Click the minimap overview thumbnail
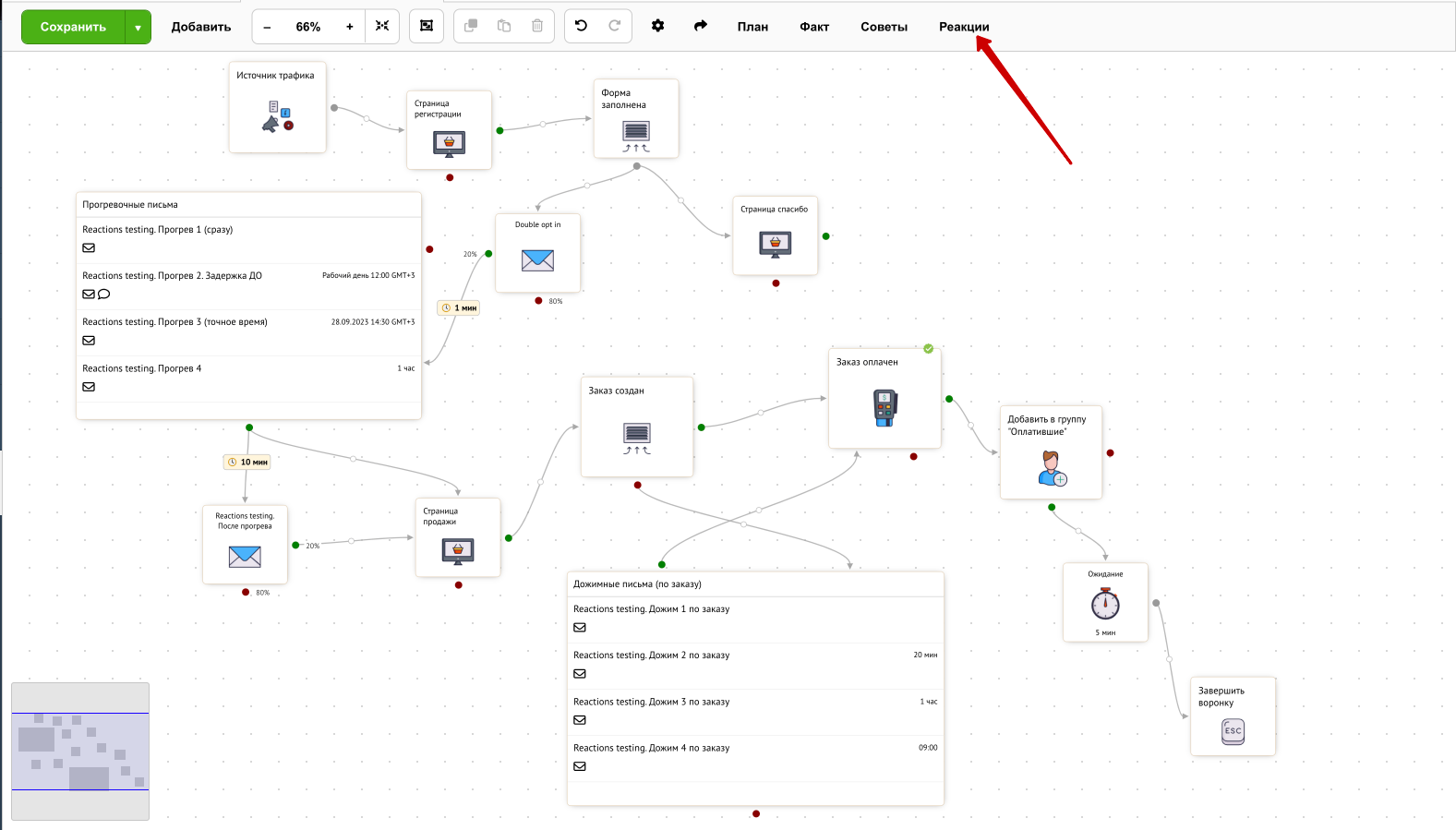Image resolution: width=1456 pixels, height=830 pixels. click(x=80, y=751)
